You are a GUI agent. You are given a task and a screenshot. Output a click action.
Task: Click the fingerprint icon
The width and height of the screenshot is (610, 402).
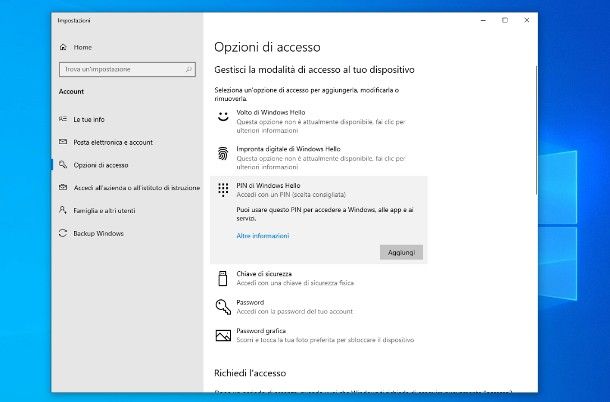coord(223,153)
